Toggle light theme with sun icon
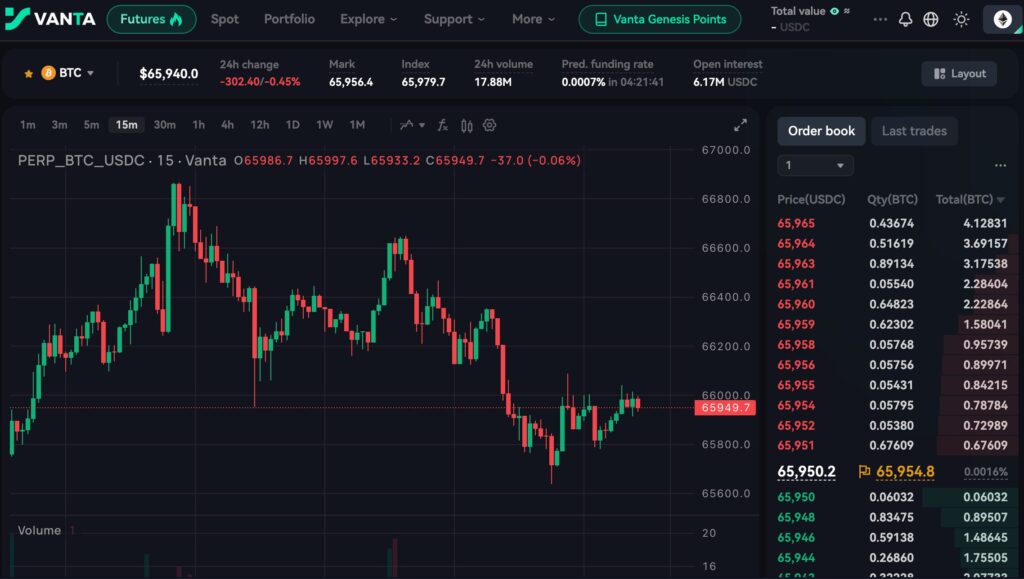Screen dimensions: 1024x579 (961, 20)
